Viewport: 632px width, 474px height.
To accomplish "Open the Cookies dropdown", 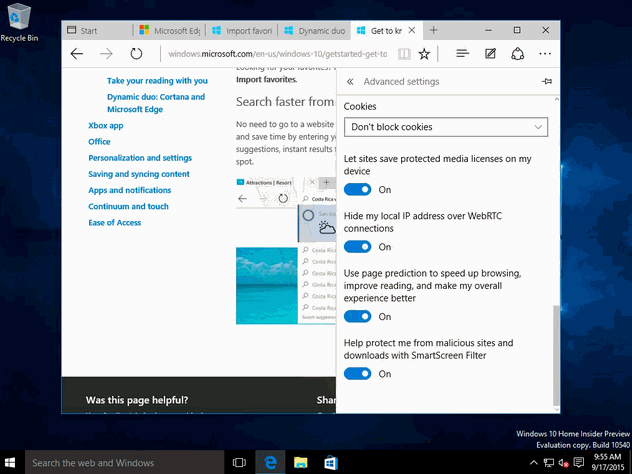I will [446, 127].
